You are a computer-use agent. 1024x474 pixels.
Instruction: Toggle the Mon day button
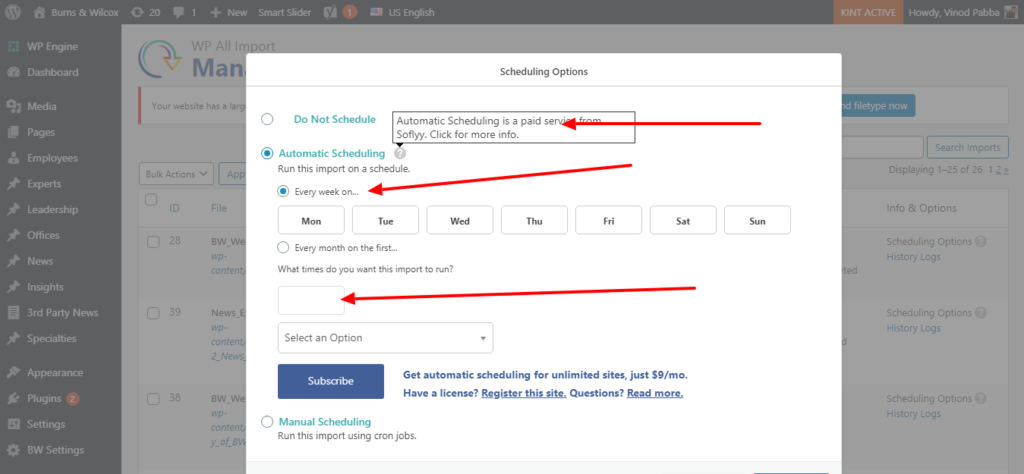pyautogui.click(x=311, y=220)
